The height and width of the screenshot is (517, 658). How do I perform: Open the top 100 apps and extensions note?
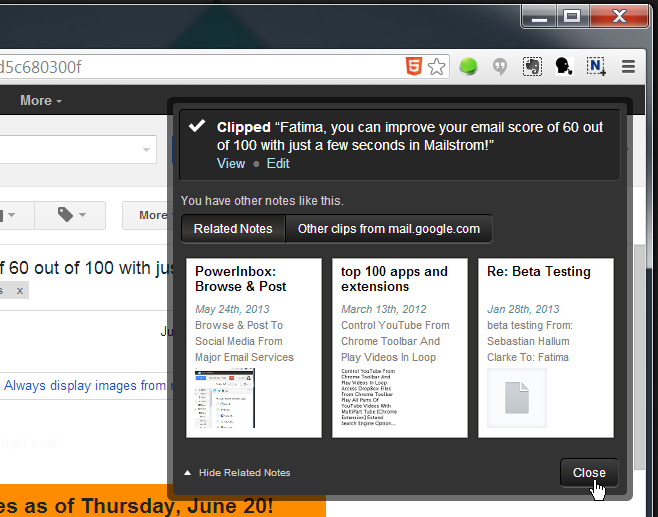(x=400, y=348)
